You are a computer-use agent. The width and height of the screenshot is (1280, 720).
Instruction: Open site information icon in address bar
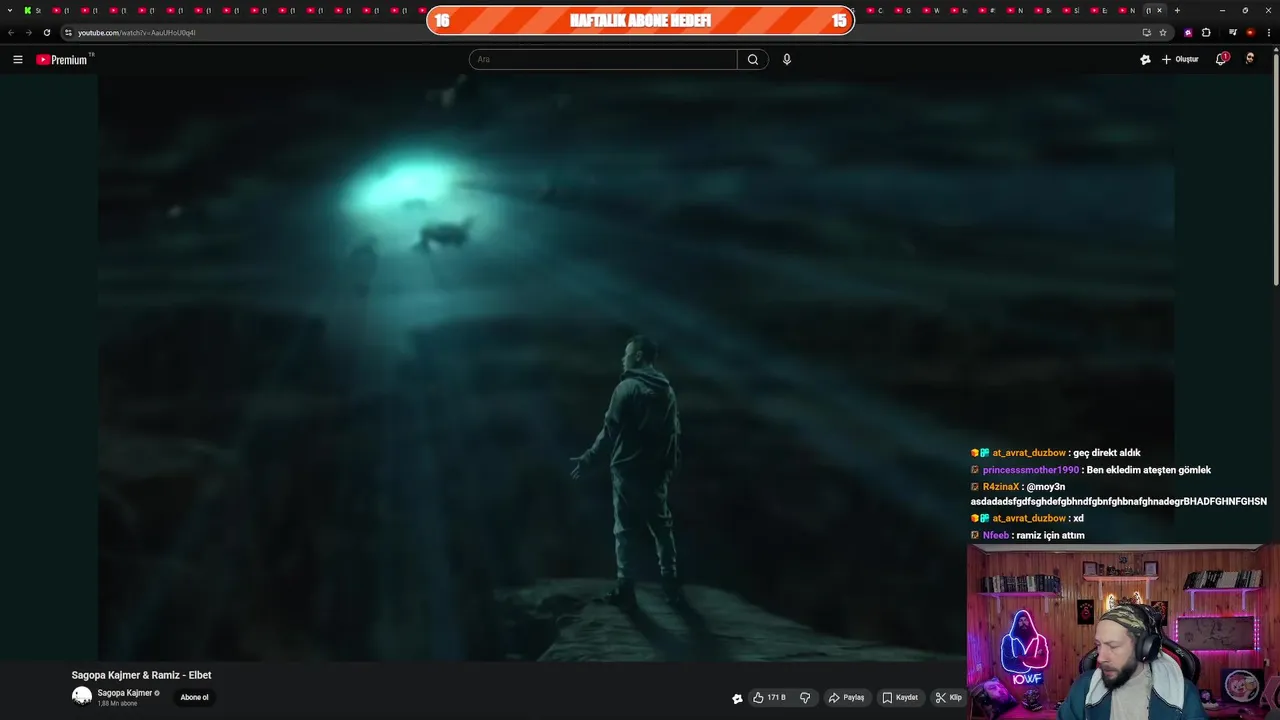pyautogui.click(x=68, y=32)
